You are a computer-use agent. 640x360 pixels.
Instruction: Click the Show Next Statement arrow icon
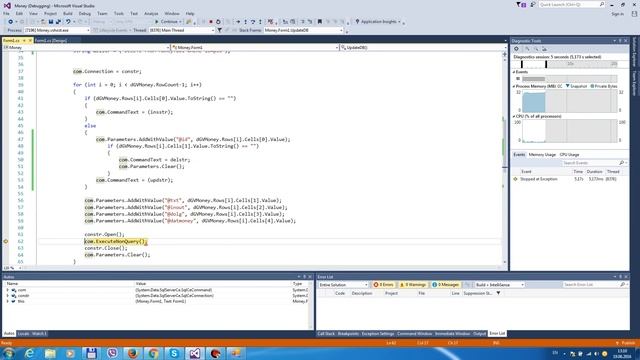point(238,22)
